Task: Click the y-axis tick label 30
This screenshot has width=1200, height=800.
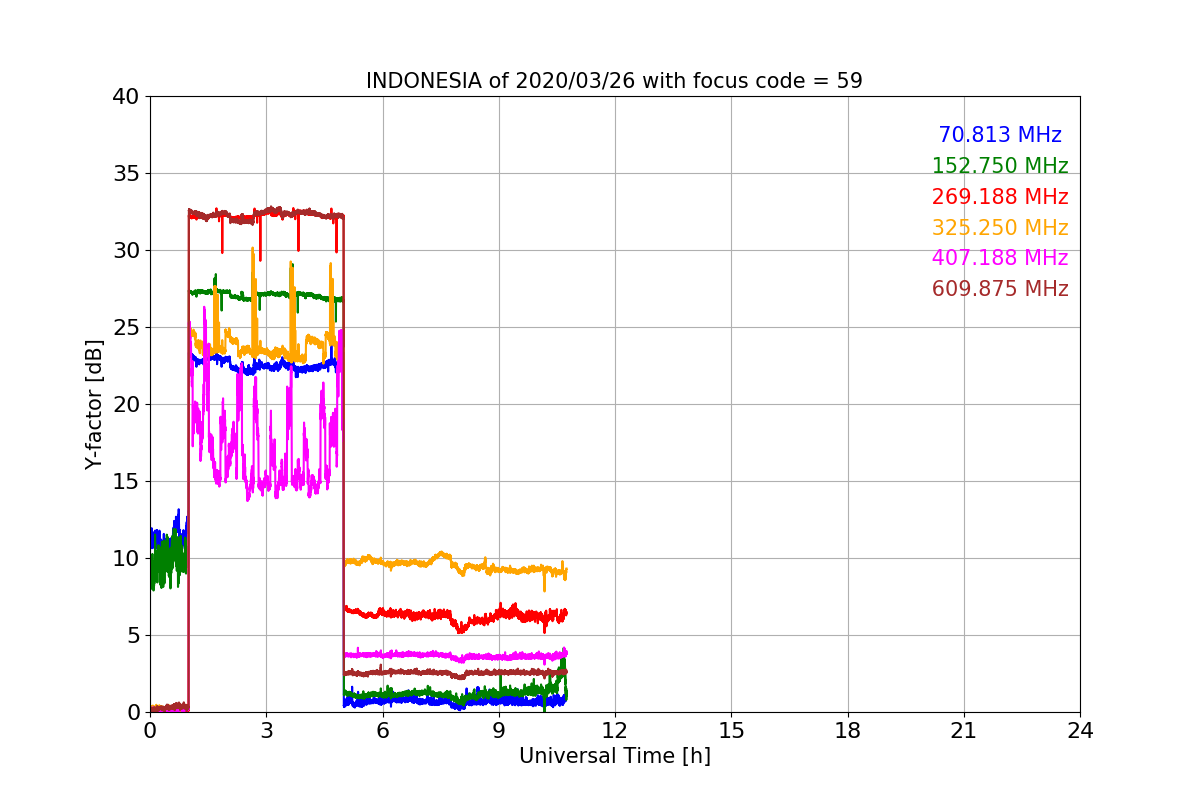Action: coord(126,251)
